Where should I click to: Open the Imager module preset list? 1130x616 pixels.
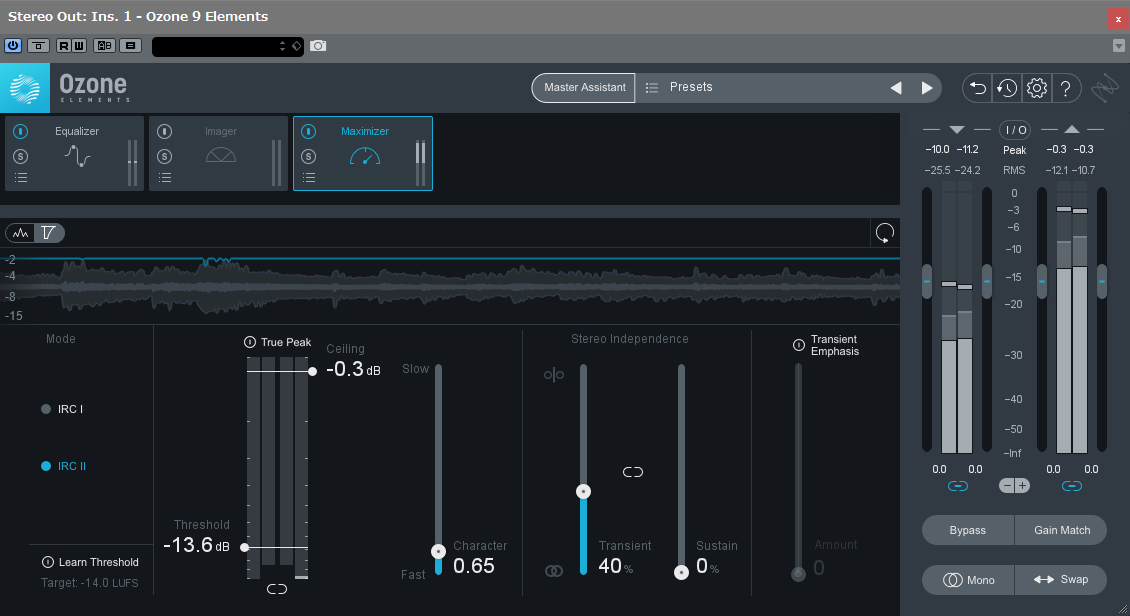click(x=165, y=177)
